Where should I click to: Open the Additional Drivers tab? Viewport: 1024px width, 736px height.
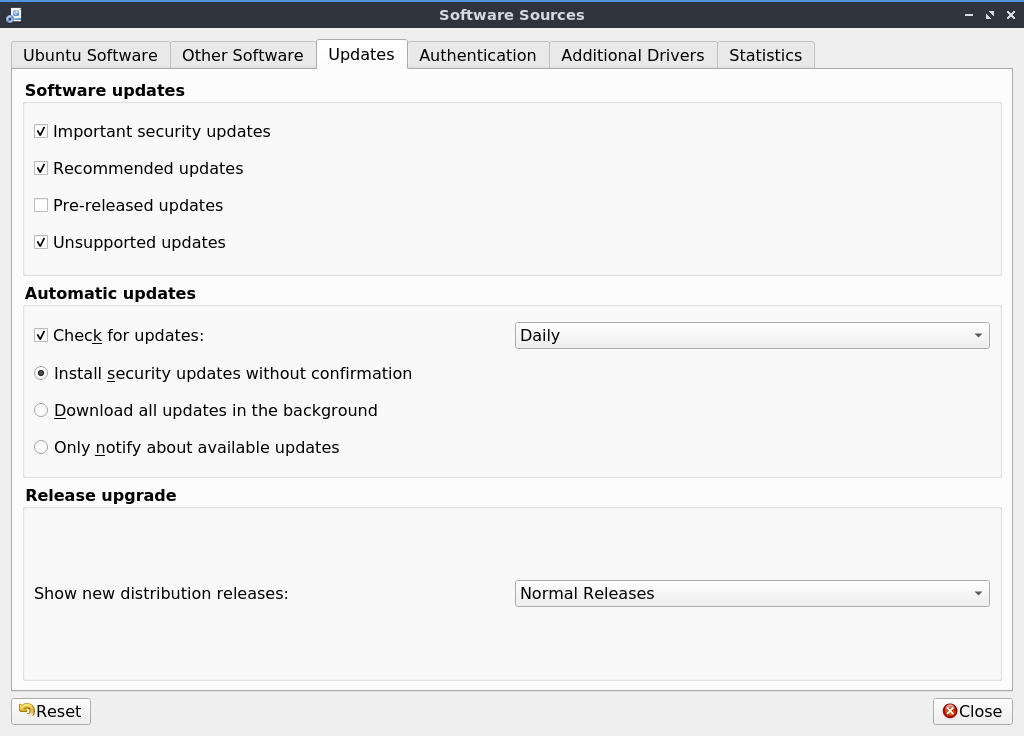pos(632,55)
